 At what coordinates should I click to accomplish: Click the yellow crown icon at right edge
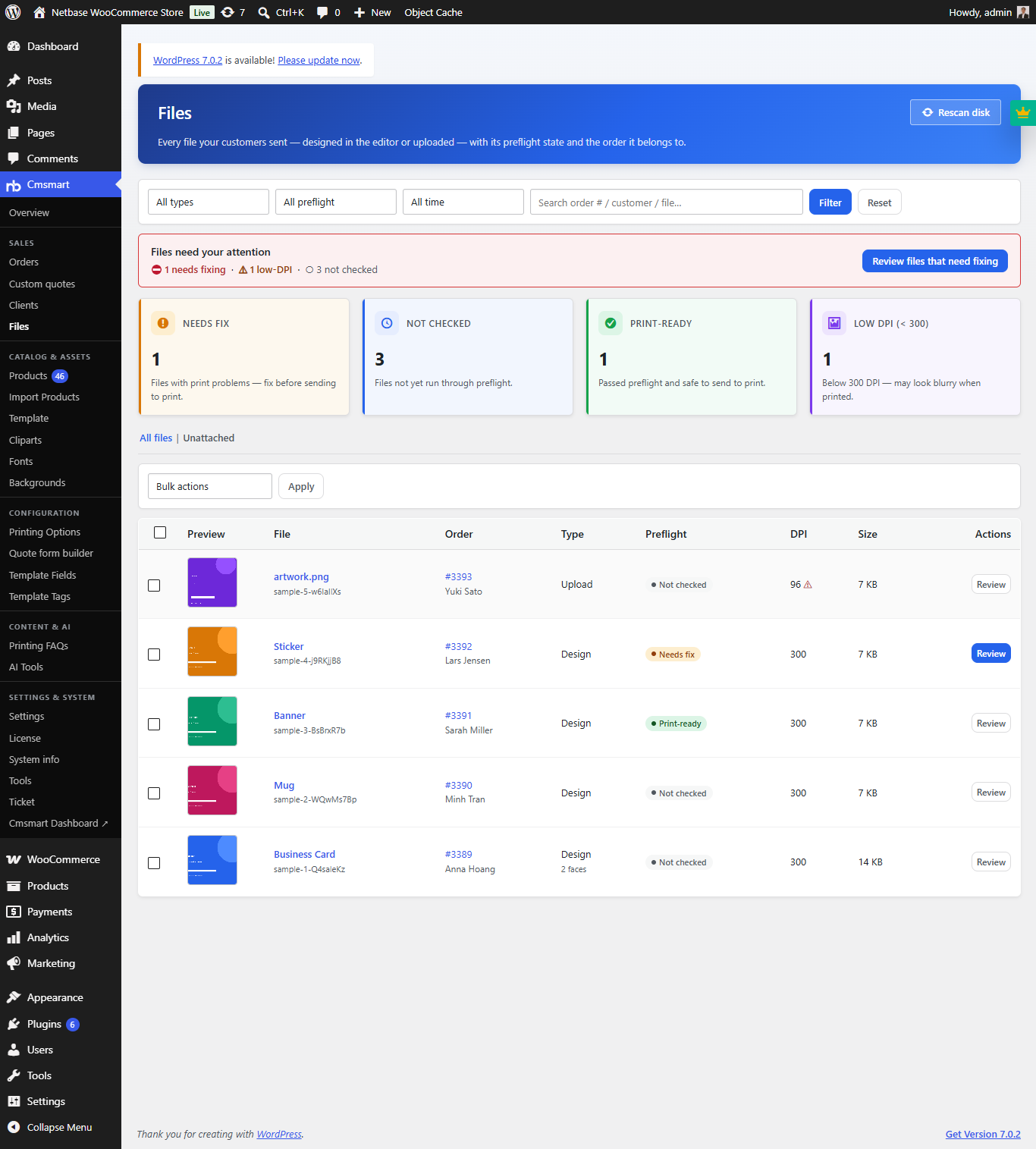(x=1023, y=112)
